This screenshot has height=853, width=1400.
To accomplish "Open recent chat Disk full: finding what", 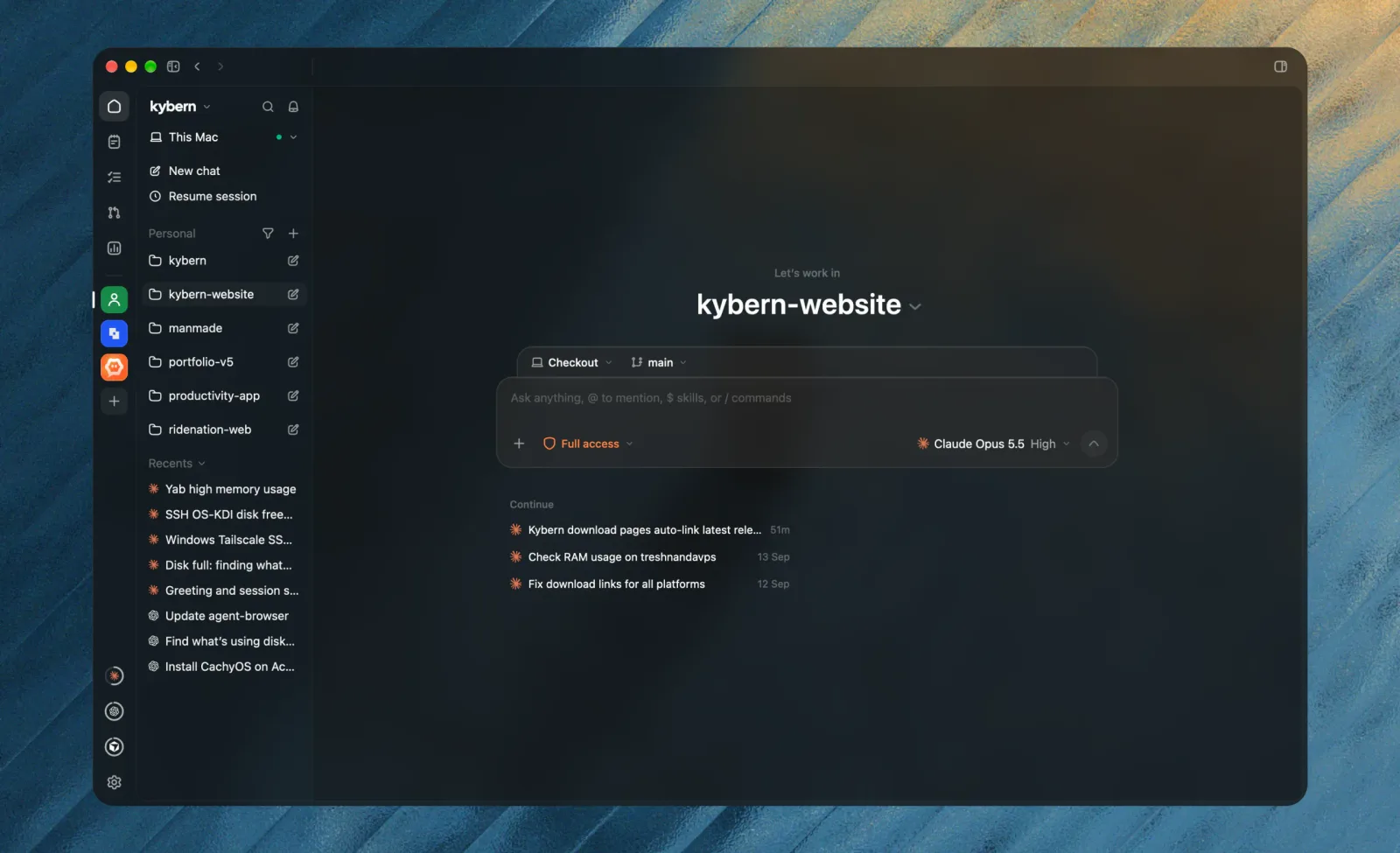I will tap(224, 565).
